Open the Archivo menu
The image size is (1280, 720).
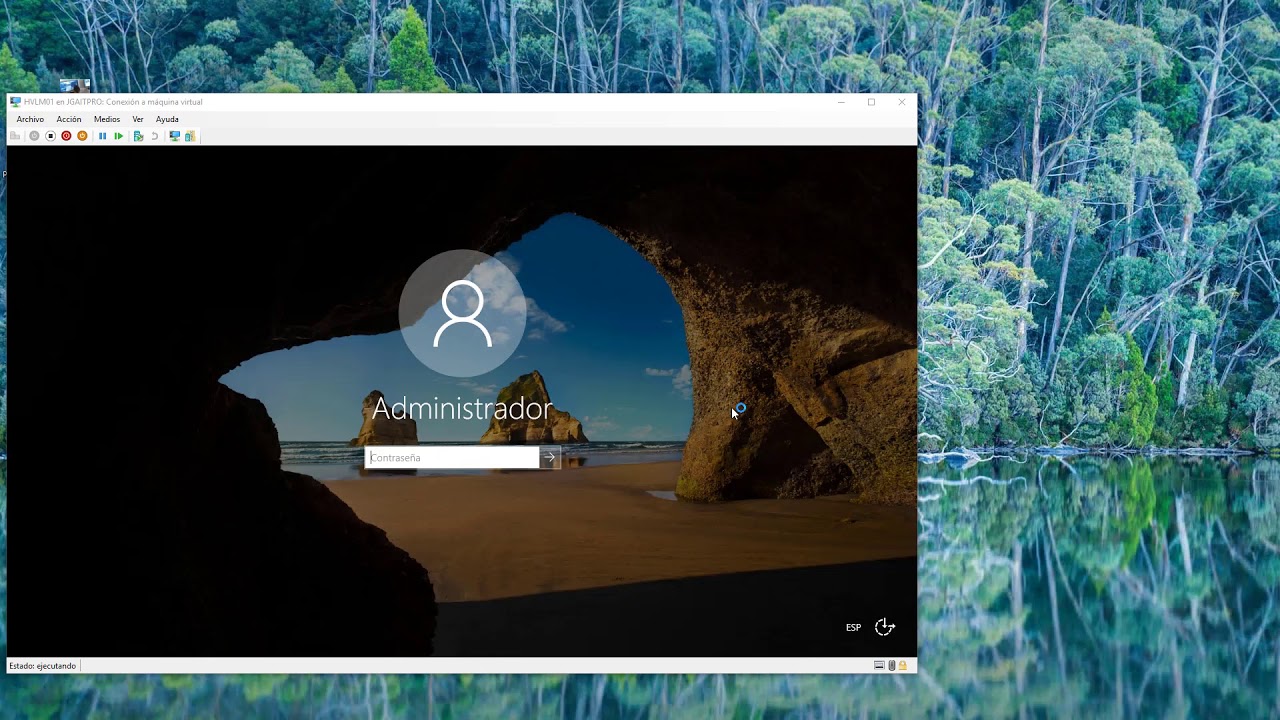pos(30,119)
